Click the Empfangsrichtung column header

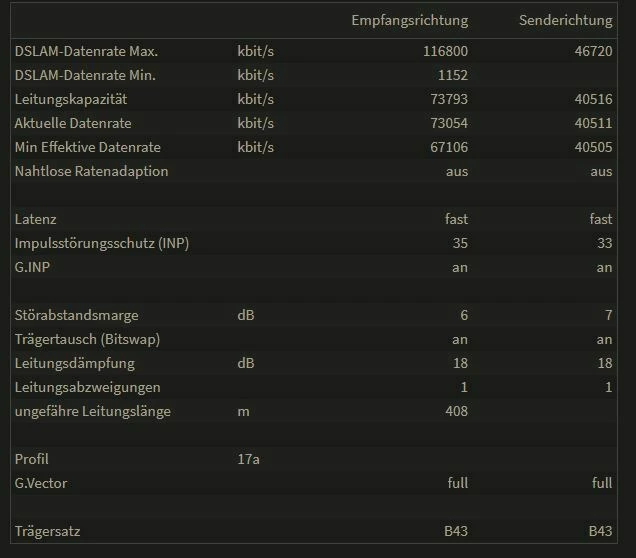[x=409, y=20]
